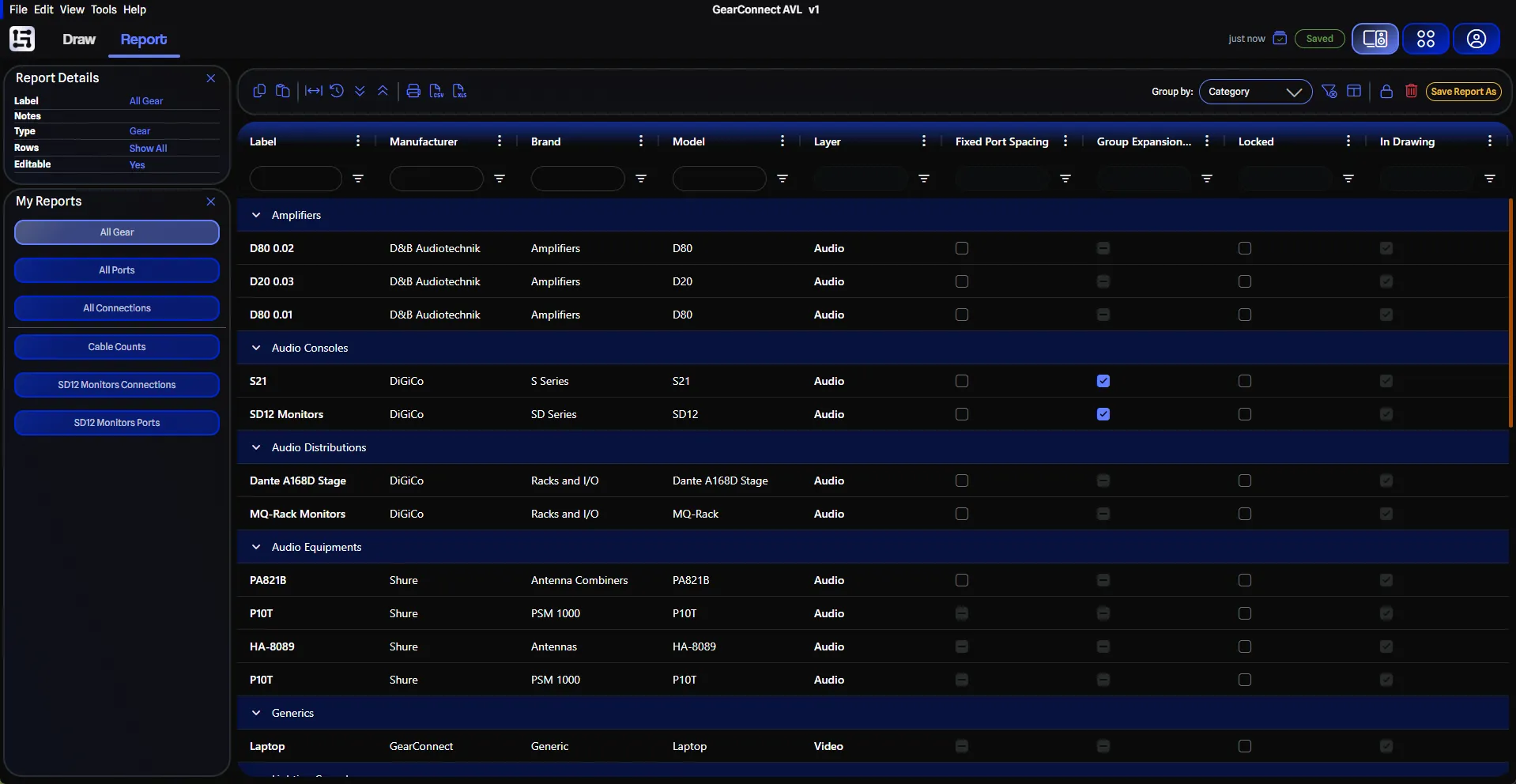Switch to the Draw tab
1516x784 pixels.
(79, 40)
